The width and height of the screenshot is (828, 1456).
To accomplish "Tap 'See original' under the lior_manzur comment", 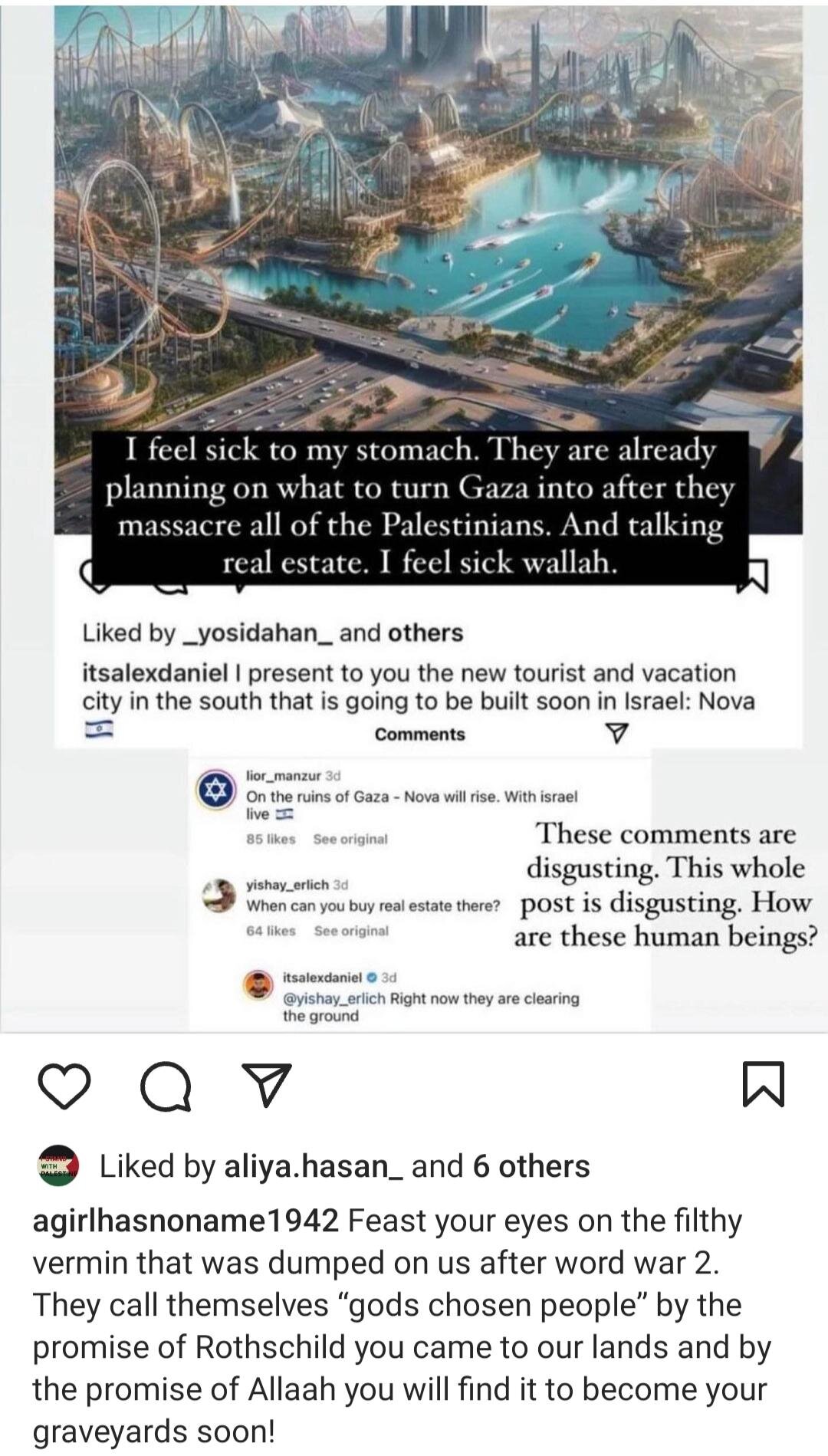I will point(350,839).
